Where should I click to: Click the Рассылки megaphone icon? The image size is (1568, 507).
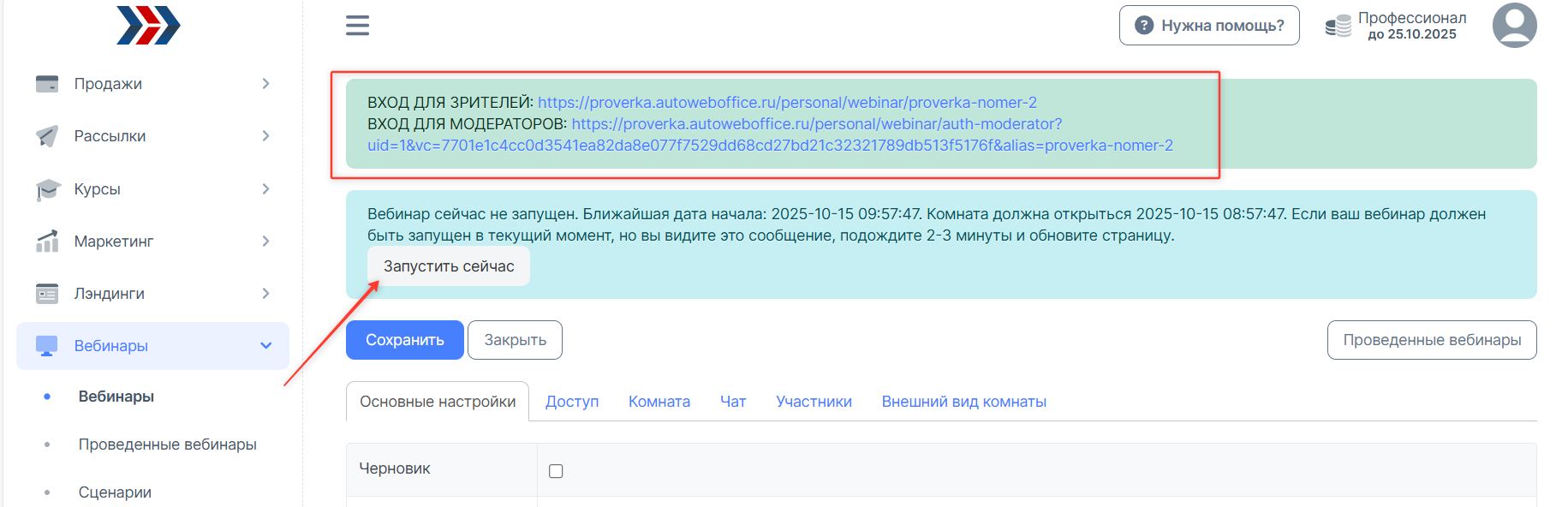click(x=47, y=136)
